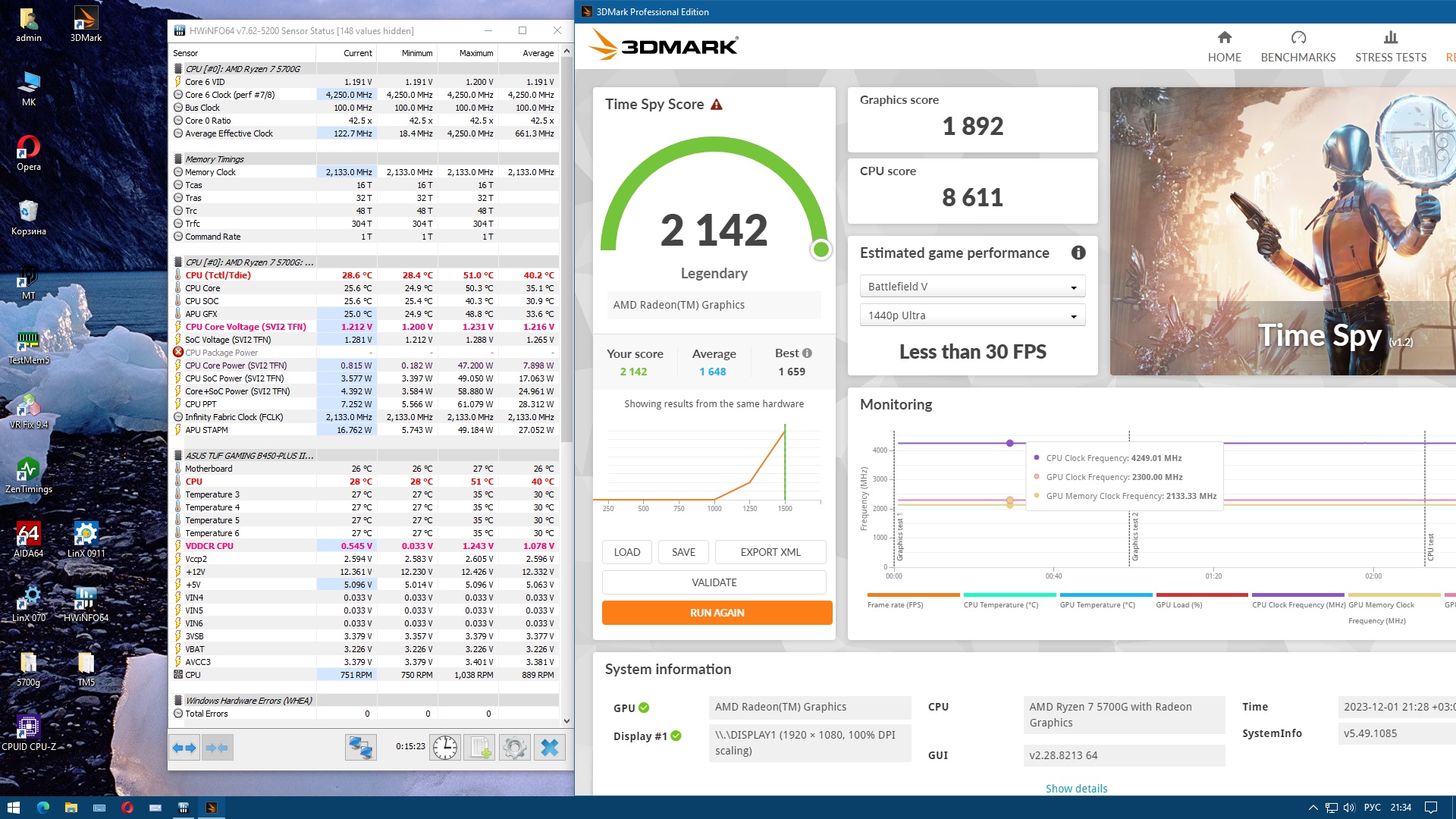The image size is (1456, 819).
Task: Click the Time Spy score warning triangle
Action: (x=717, y=105)
